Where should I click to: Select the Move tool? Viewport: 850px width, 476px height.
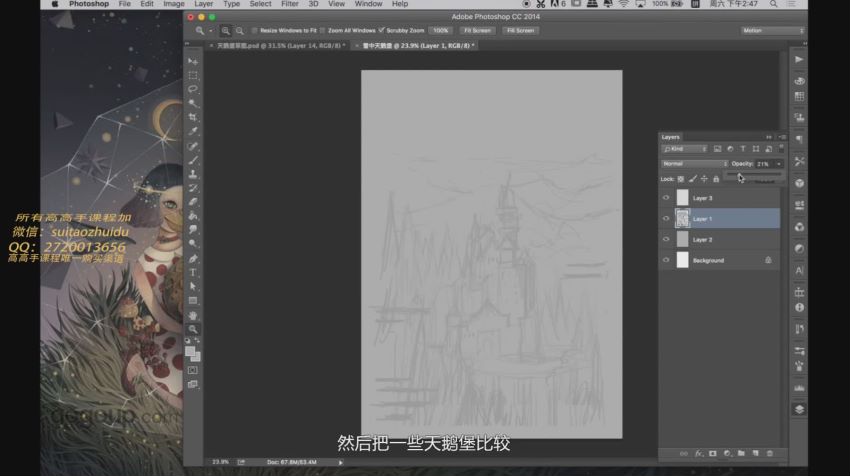pyautogui.click(x=193, y=61)
